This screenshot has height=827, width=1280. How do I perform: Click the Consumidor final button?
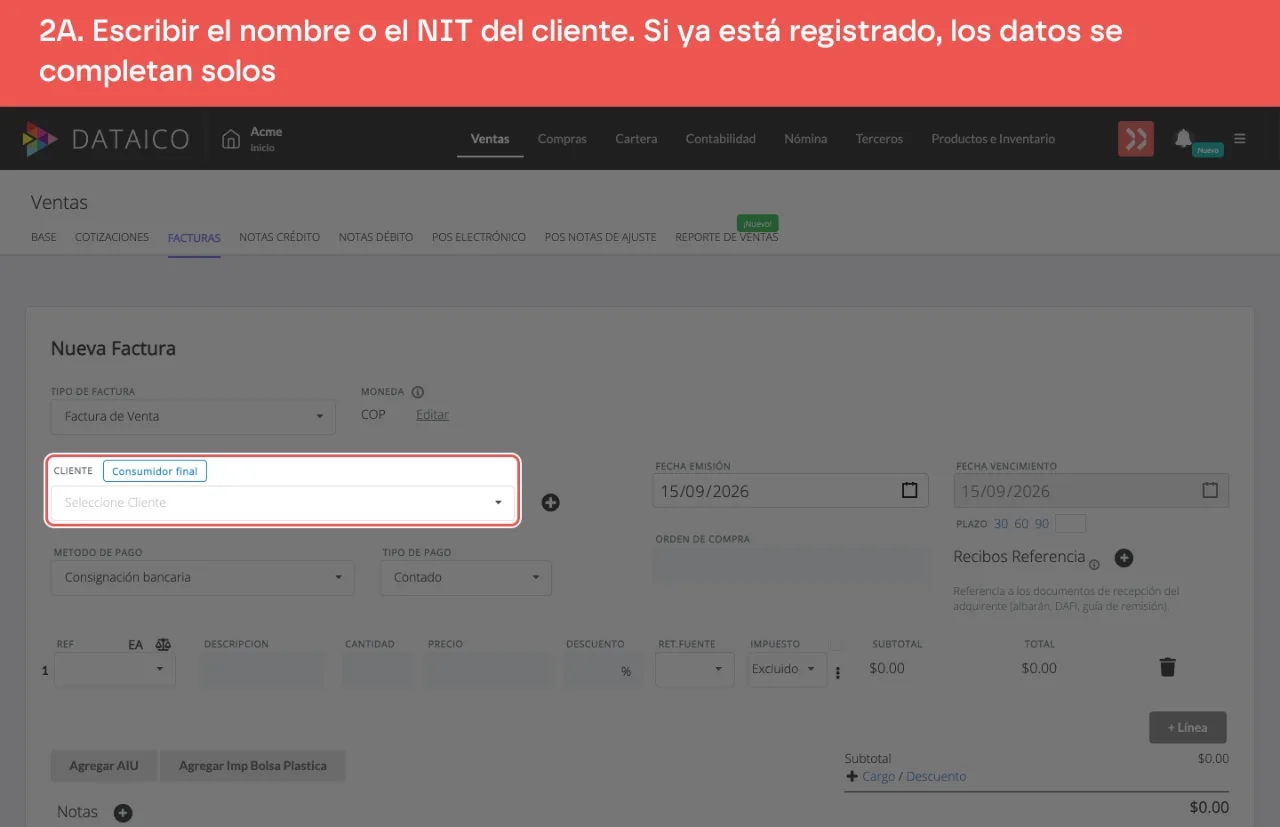pyautogui.click(x=155, y=471)
